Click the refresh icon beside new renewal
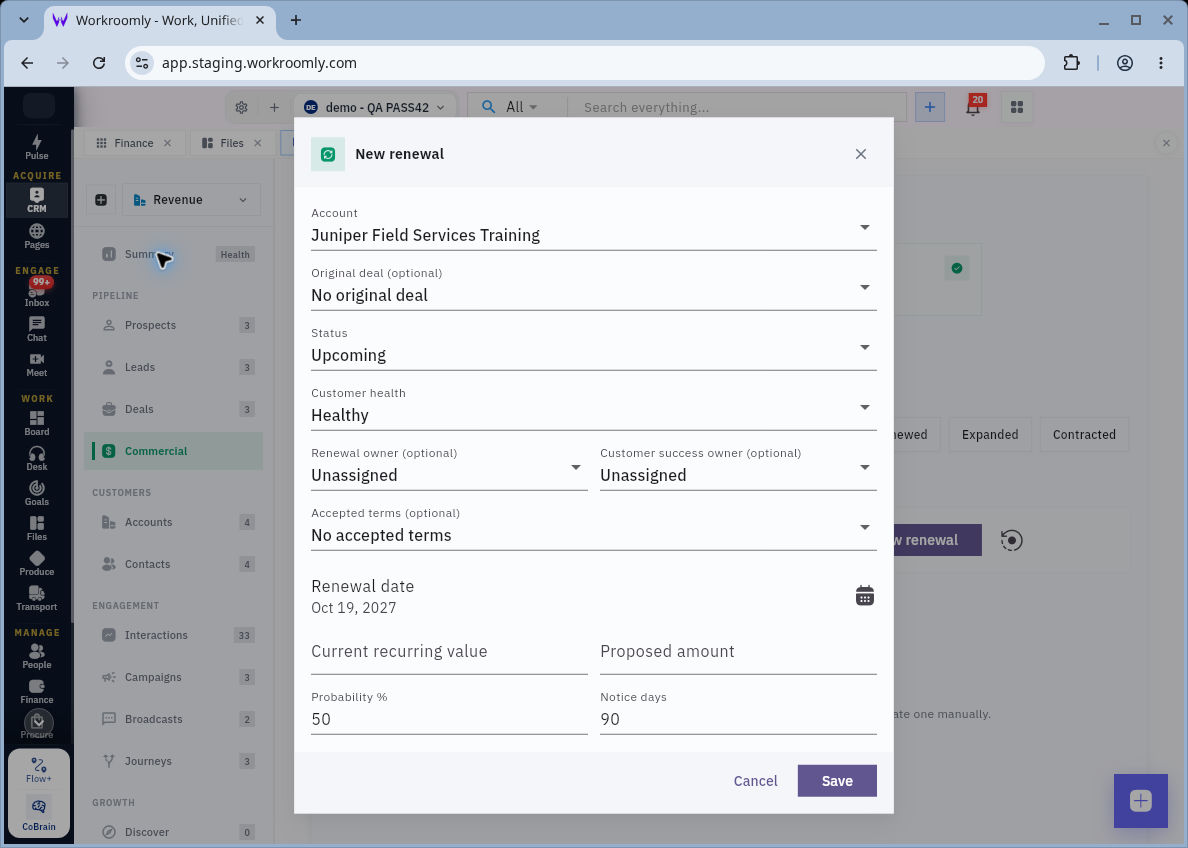1188x848 pixels. [x=1011, y=540]
